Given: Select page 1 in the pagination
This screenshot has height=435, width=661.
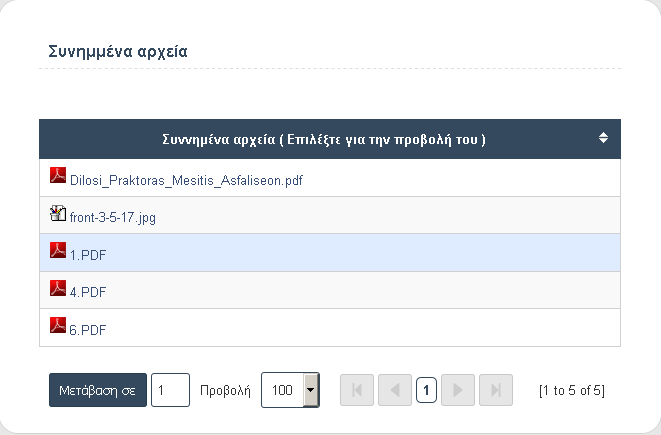Looking at the screenshot, I should [426, 390].
